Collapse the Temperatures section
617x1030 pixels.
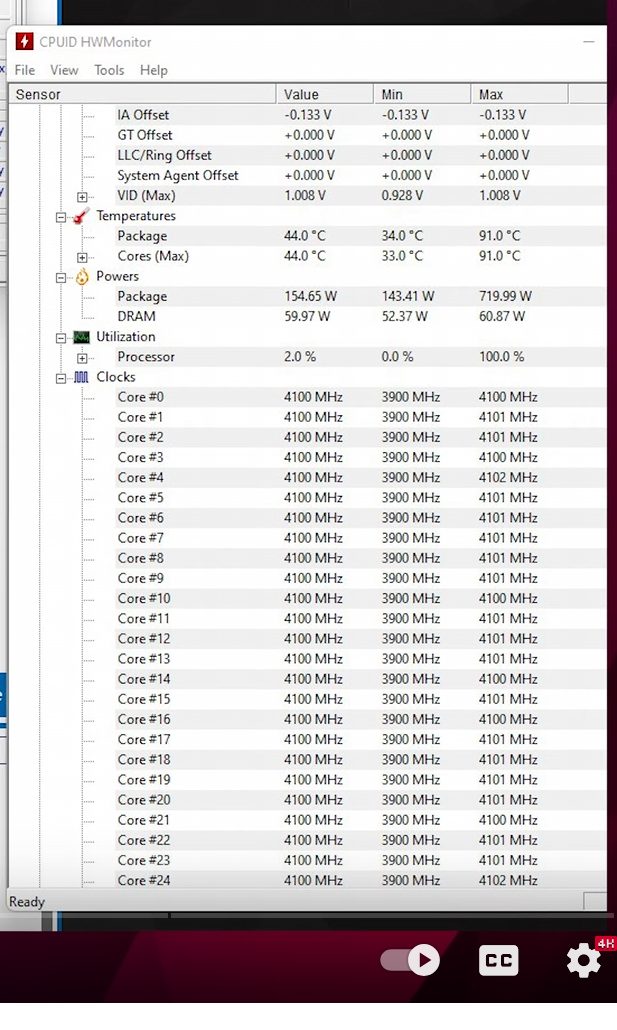pos(61,217)
